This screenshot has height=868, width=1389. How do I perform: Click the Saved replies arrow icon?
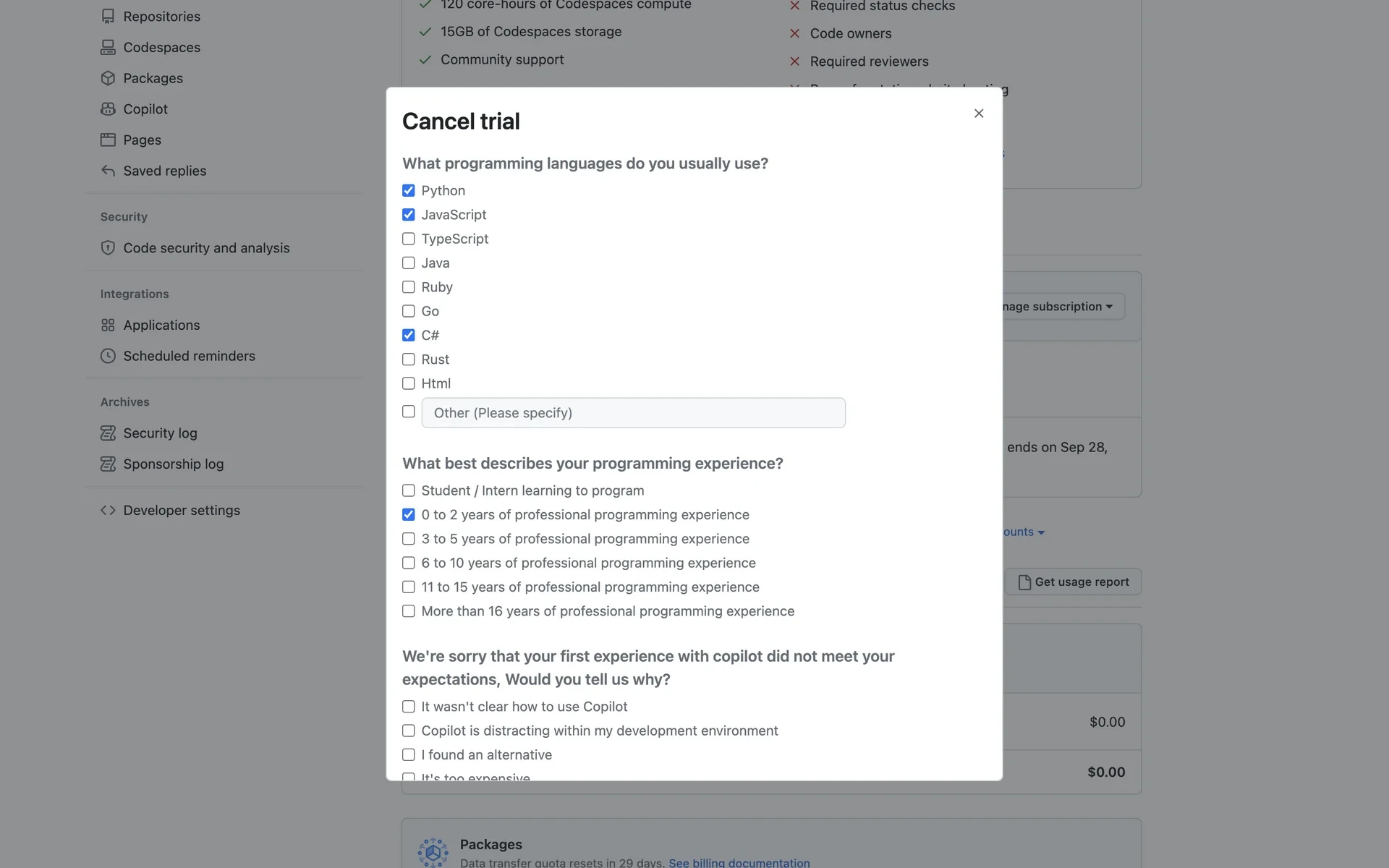(108, 171)
